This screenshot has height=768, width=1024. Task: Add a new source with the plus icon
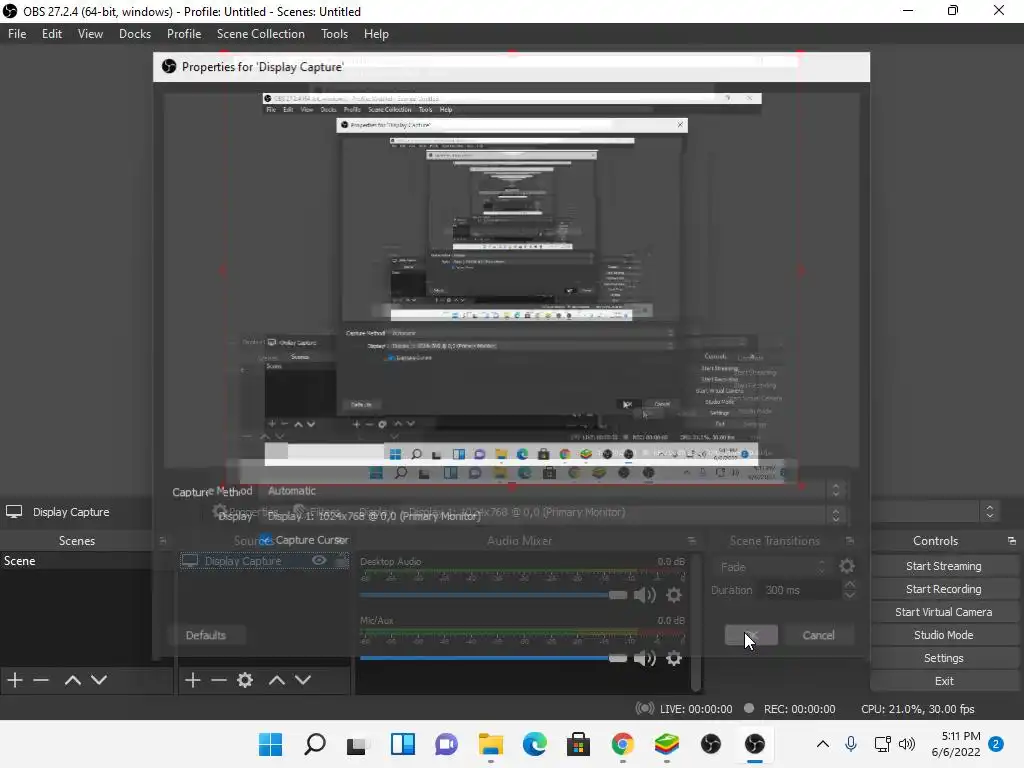tap(192, 680)
